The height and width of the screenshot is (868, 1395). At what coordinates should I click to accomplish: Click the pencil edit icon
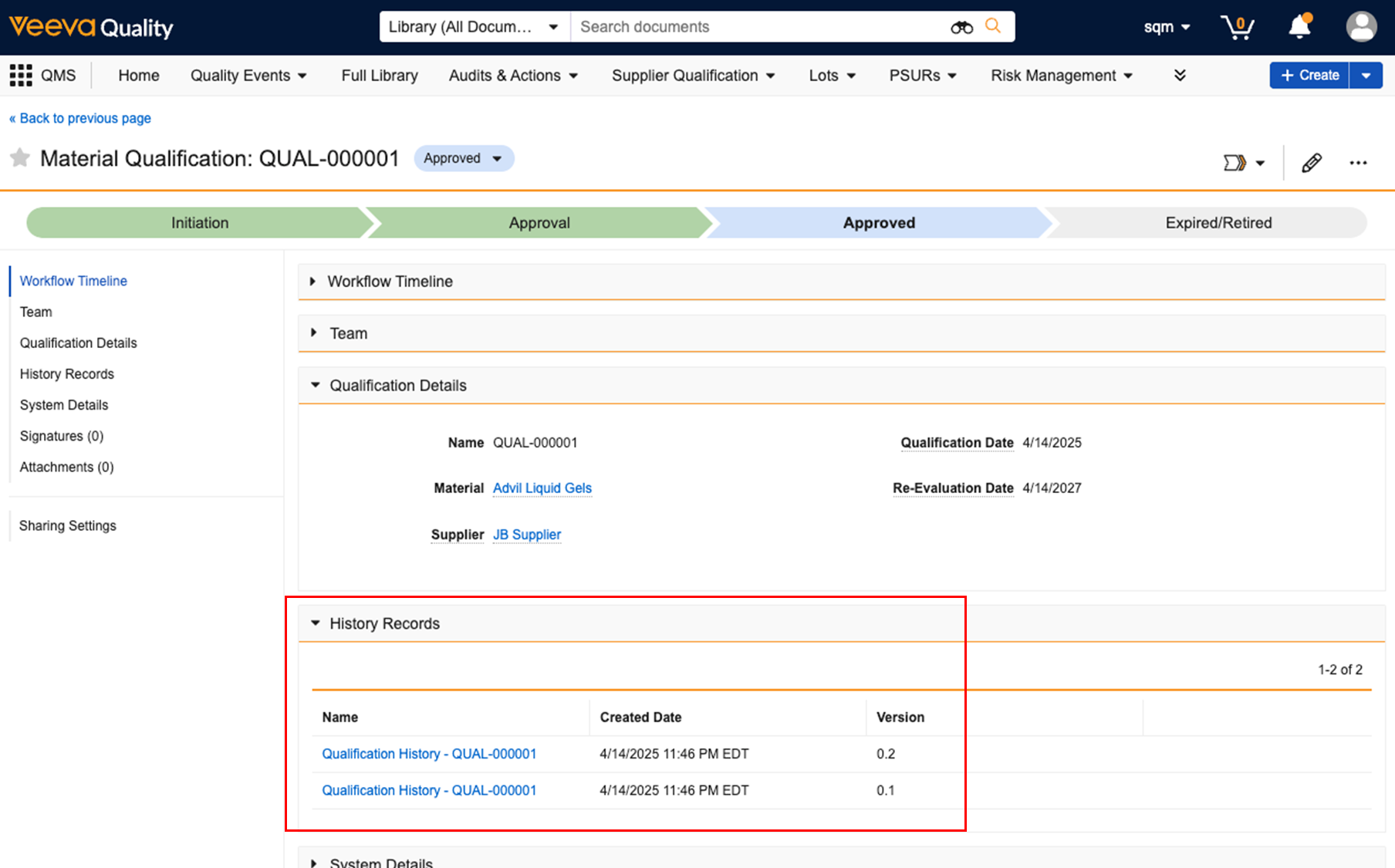coord(1312,163)
